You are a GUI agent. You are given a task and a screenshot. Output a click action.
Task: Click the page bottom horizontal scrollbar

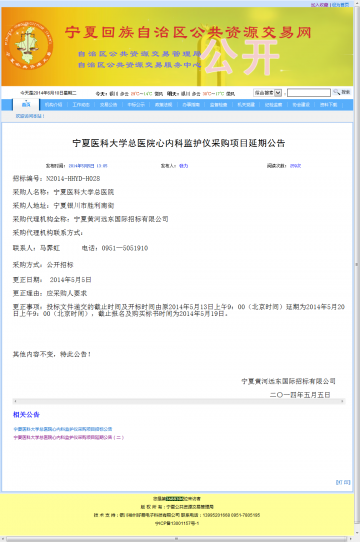coord(176,539)
